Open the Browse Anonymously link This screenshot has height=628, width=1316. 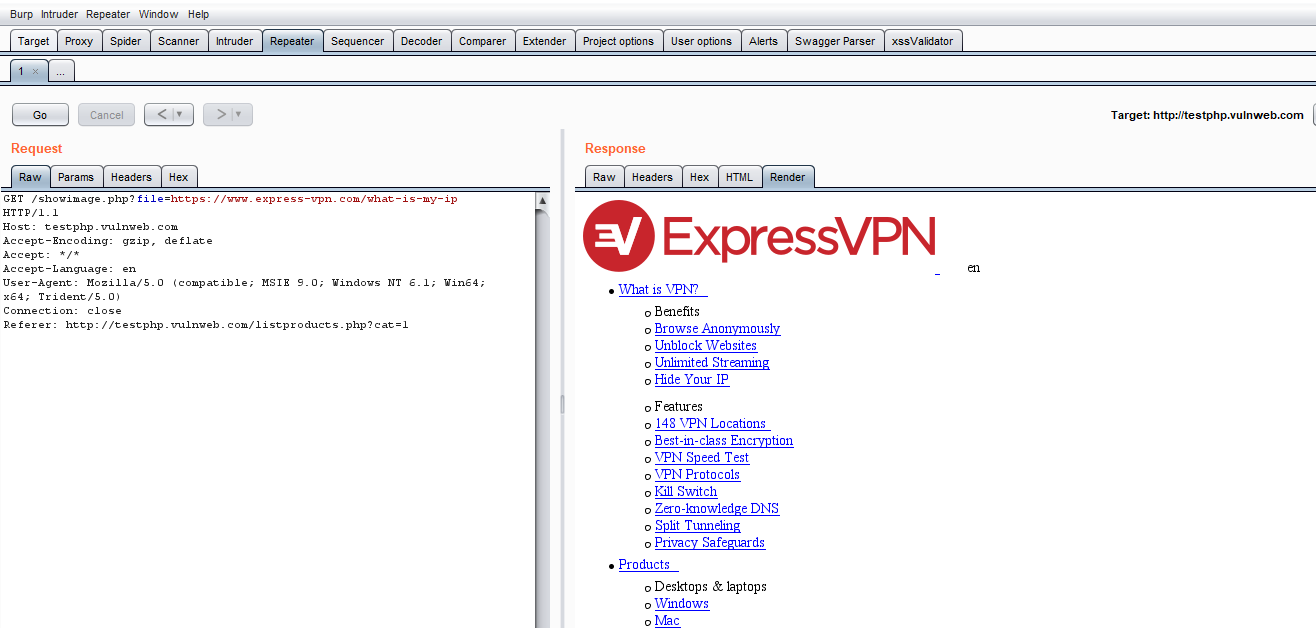717,328
